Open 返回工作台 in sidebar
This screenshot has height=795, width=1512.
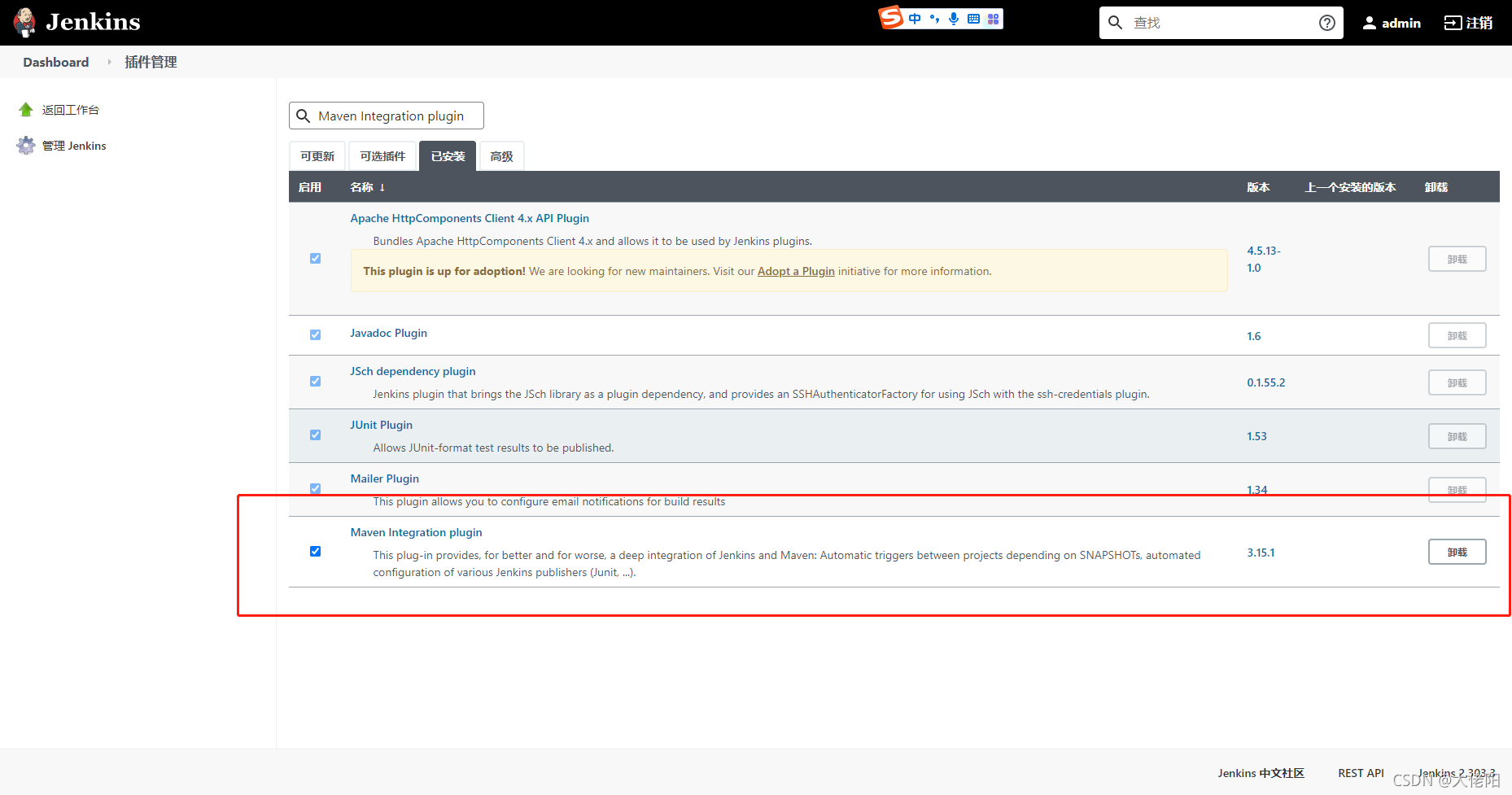(71, 110)
